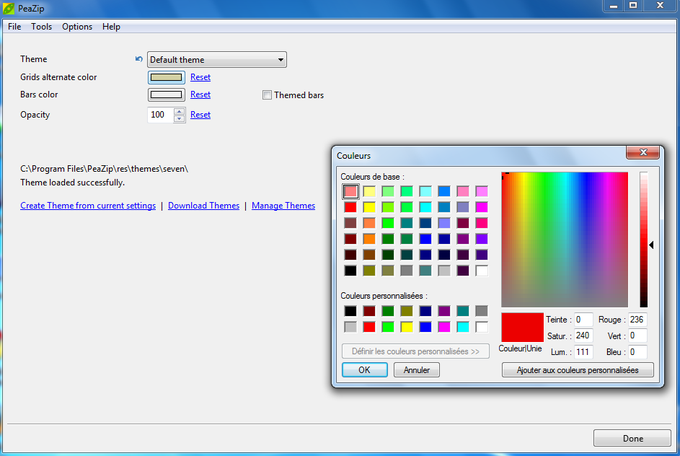The width and height of the screenshot is (680, 456).
Task: Reset the Bars color
Action: pos(200,95)
